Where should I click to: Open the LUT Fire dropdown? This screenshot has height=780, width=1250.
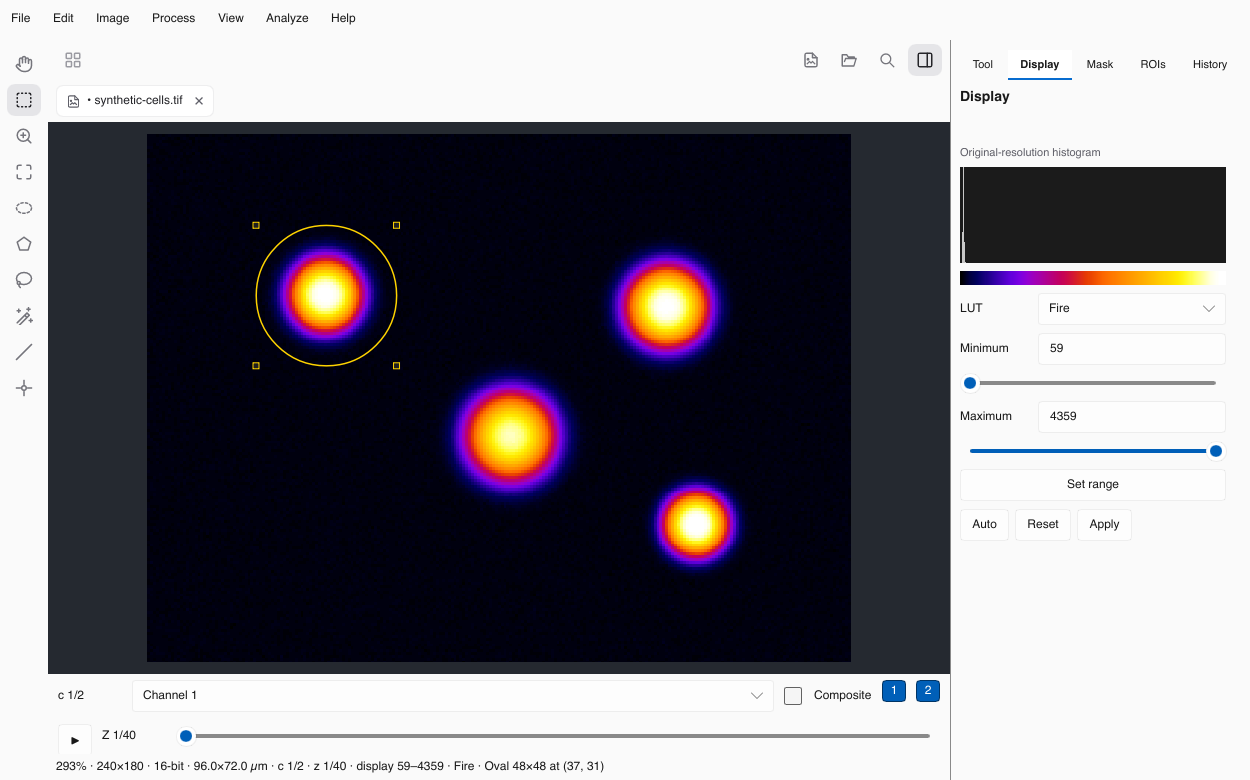click(1132, 308)
